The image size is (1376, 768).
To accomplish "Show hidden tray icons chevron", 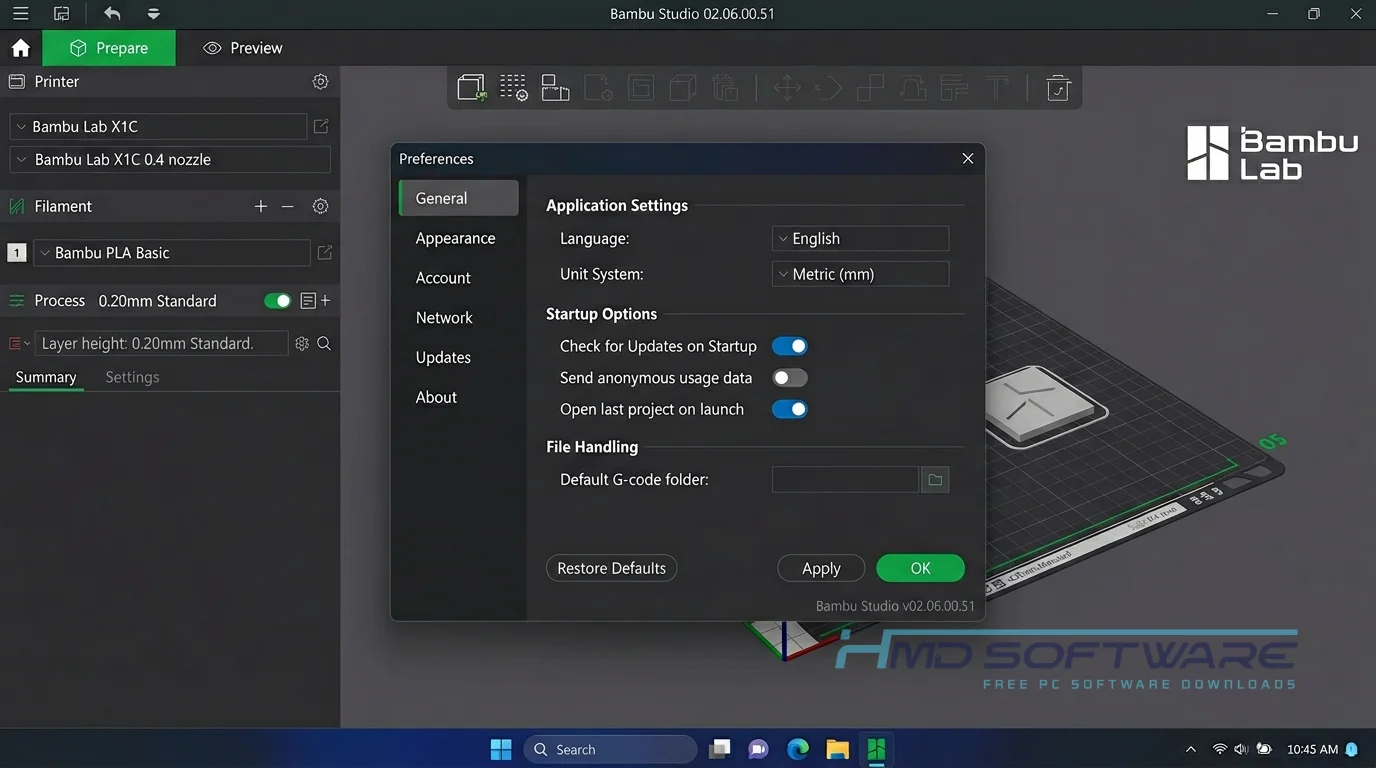I will coord(1190,749).
